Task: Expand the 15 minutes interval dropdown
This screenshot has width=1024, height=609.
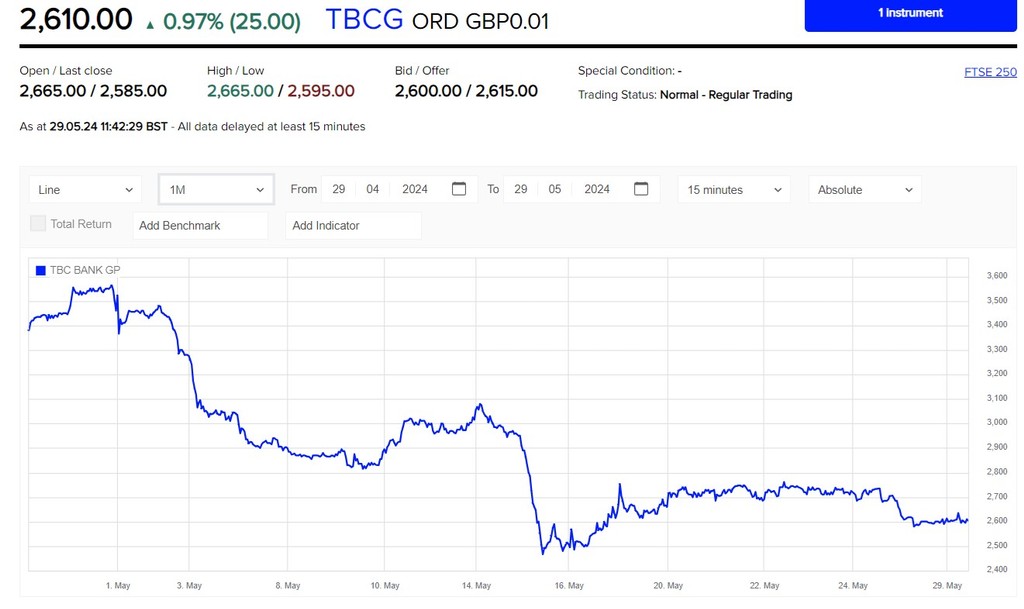Action: [x=734, y=190]
